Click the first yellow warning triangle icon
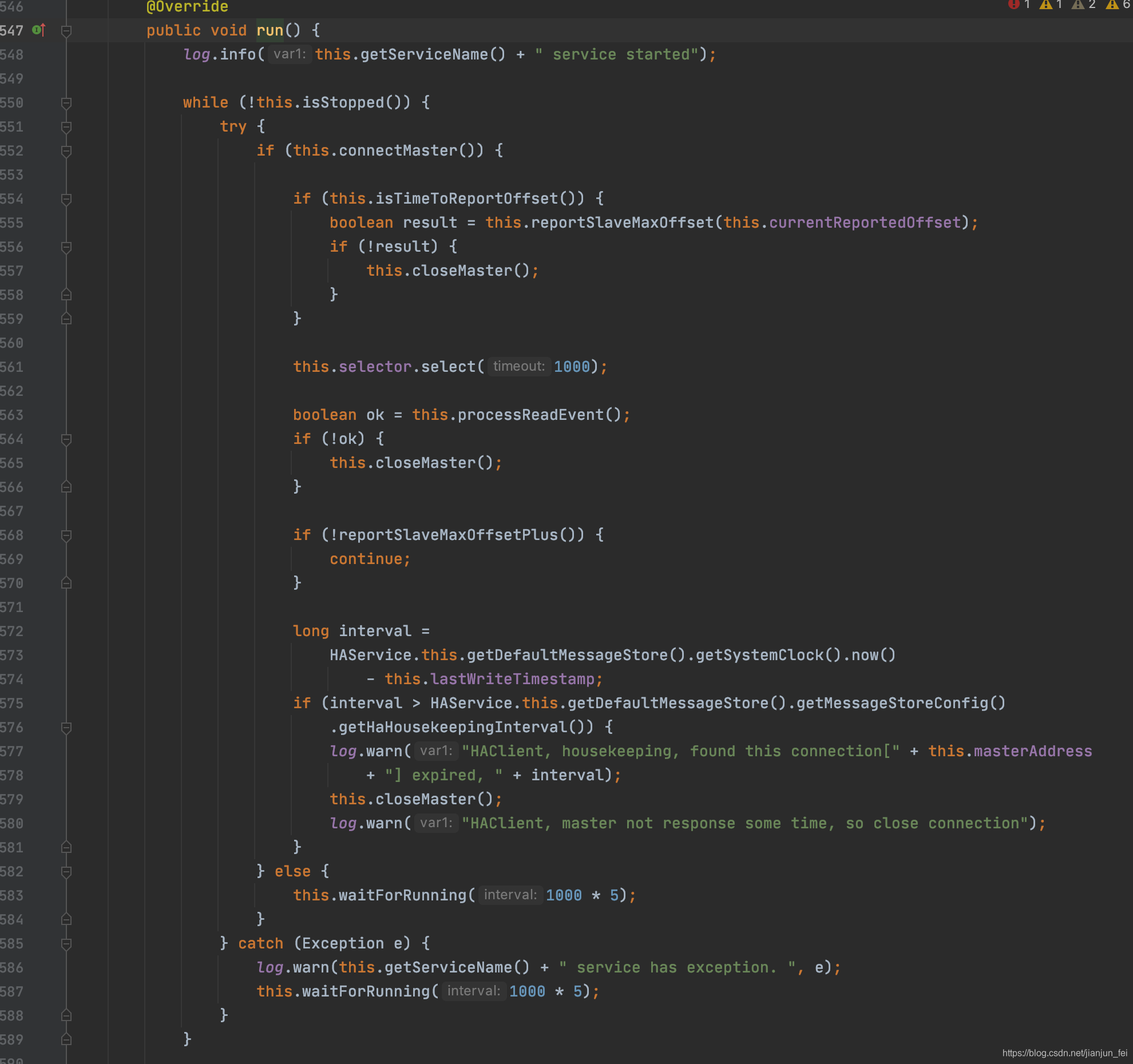The width and height of the screenshot is (1133, 1064). [x=1046, y=5]
